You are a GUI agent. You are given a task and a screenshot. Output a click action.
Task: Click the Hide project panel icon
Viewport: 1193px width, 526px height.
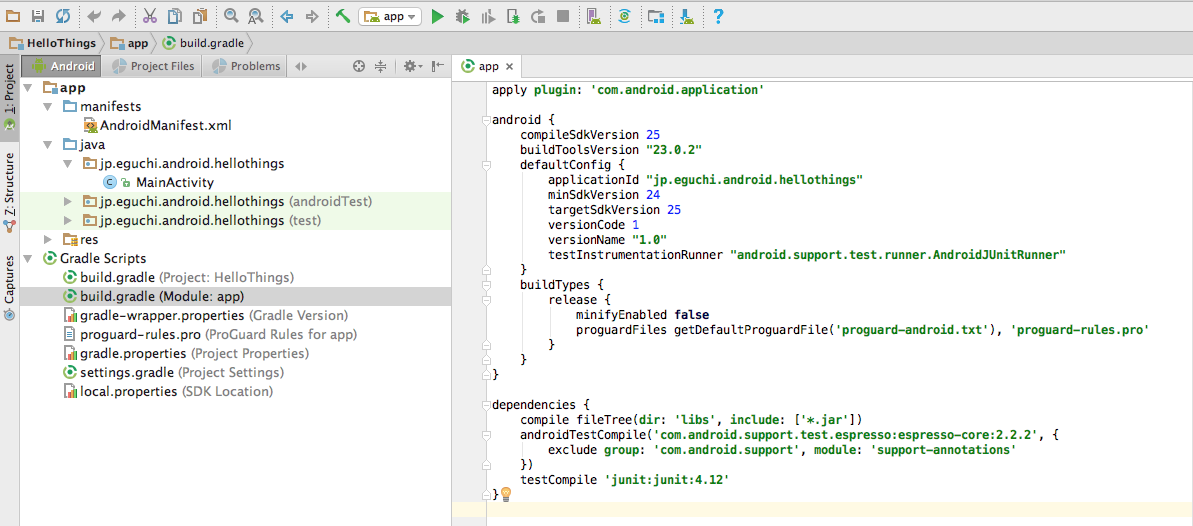coord(437,66)
